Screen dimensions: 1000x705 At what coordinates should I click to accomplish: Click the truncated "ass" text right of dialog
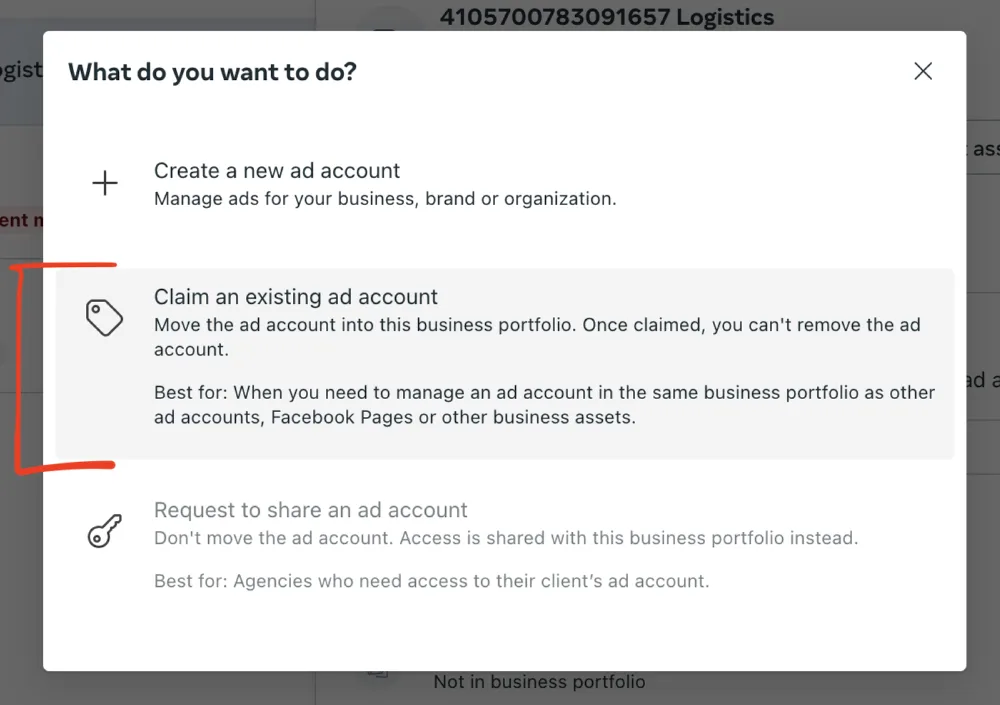tap(984, 149)
